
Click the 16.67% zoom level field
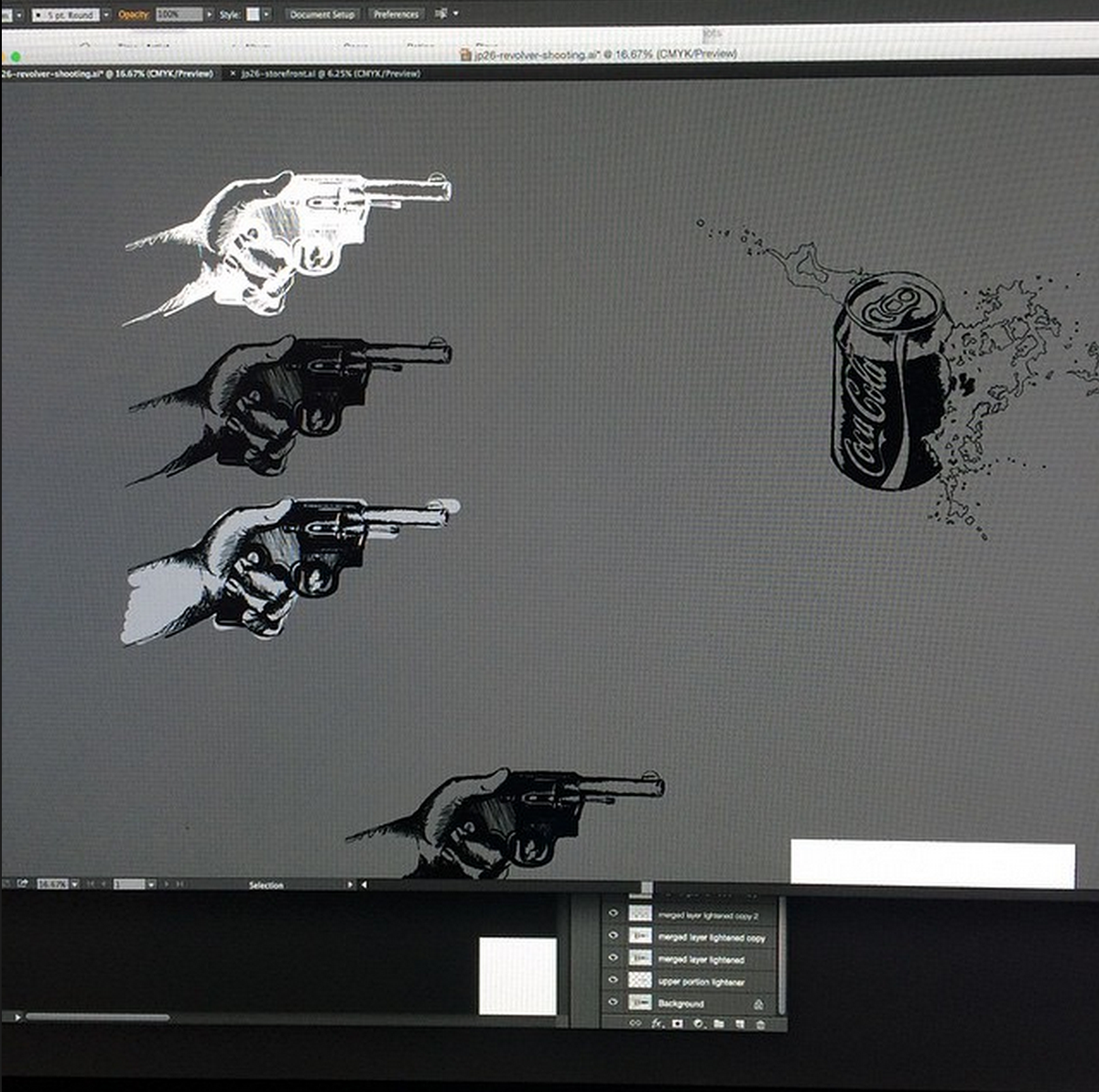tap(52, 885)
